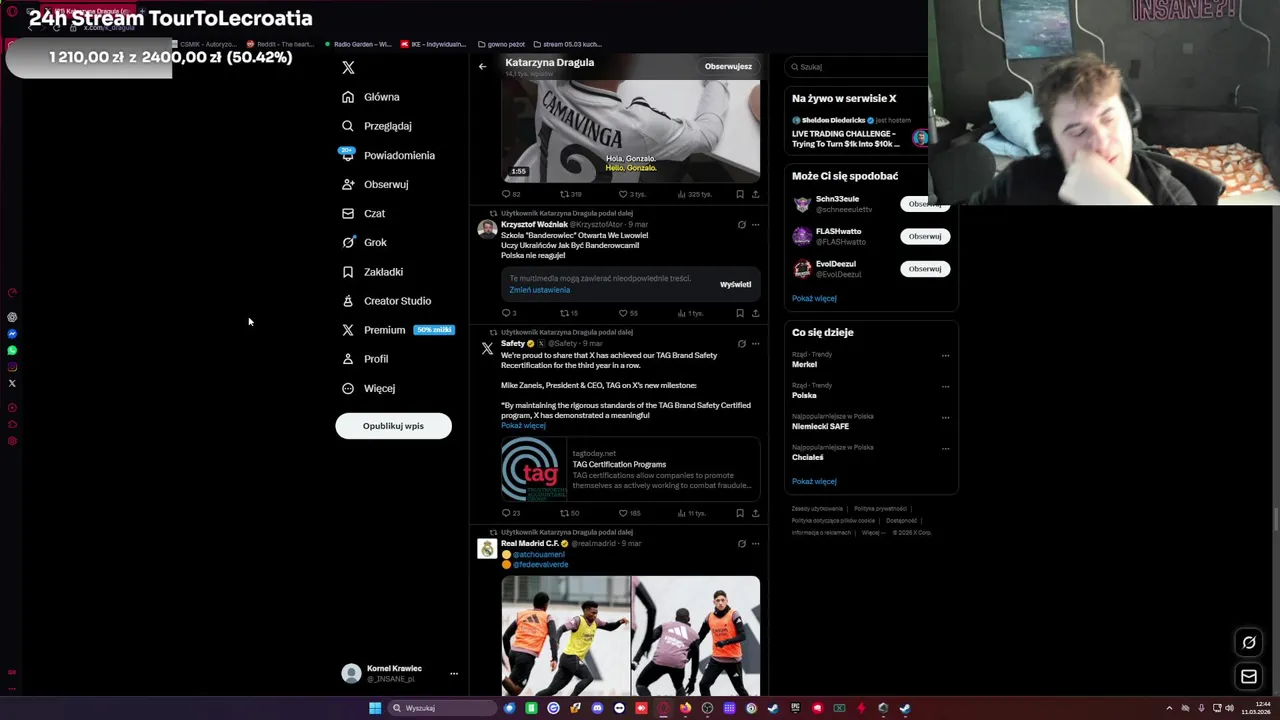This screenshot has width=1280, height=720.
Task: Share the Safety TAG post
Action: tap(755, 513)
